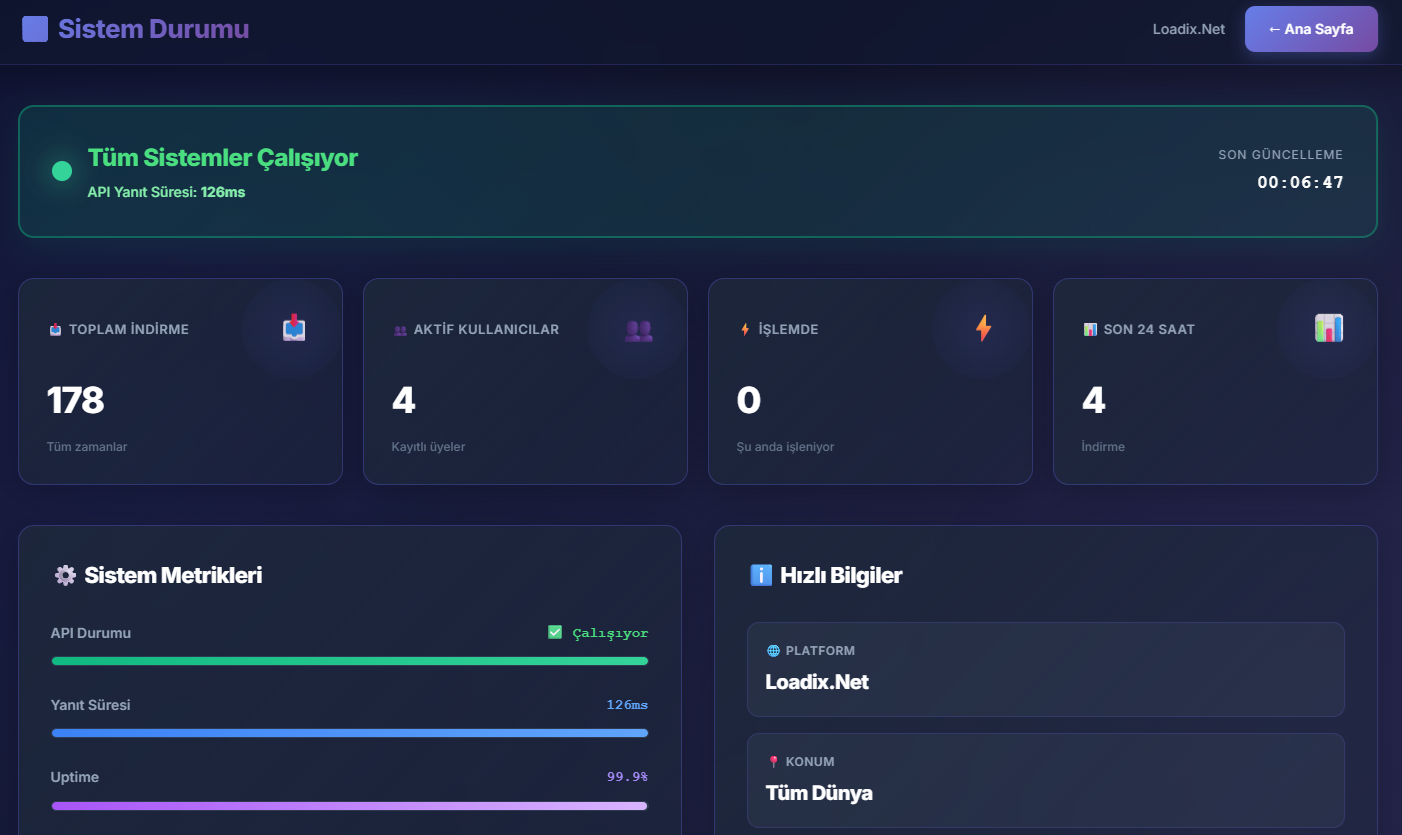The image size is (1402, 835).
Task: Click the purple Uptime progress bar
Action: coord(349,805)
